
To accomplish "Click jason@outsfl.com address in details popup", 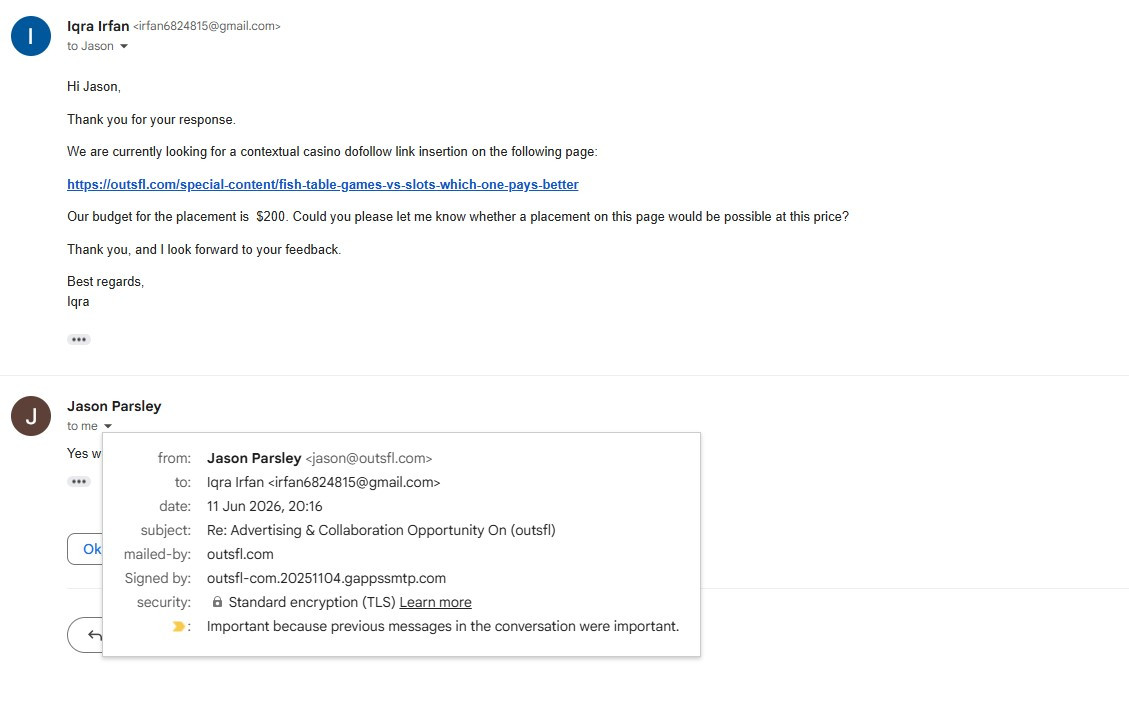I will coord(369,459).
